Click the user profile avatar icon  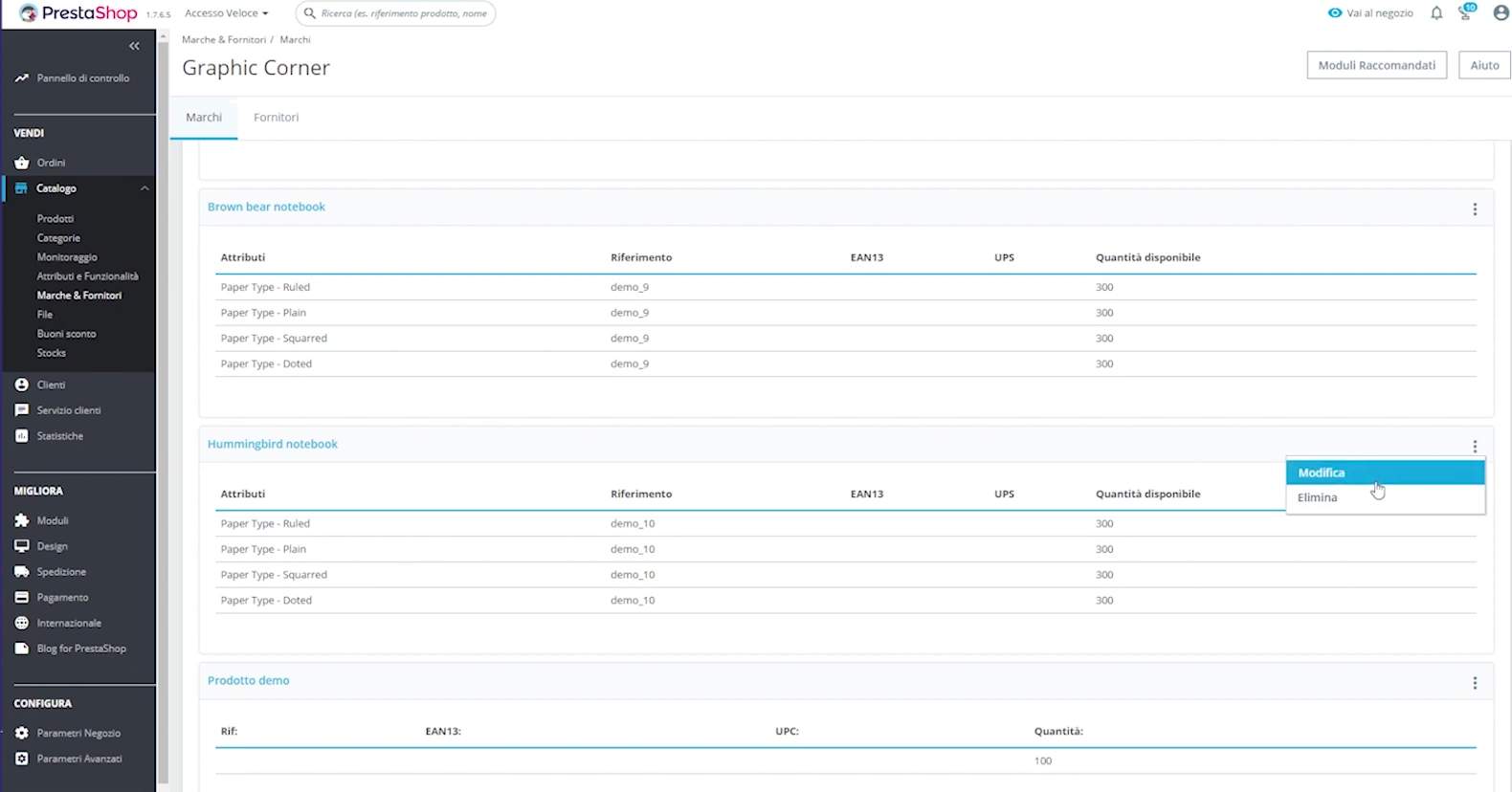[x=1501, y=13]
